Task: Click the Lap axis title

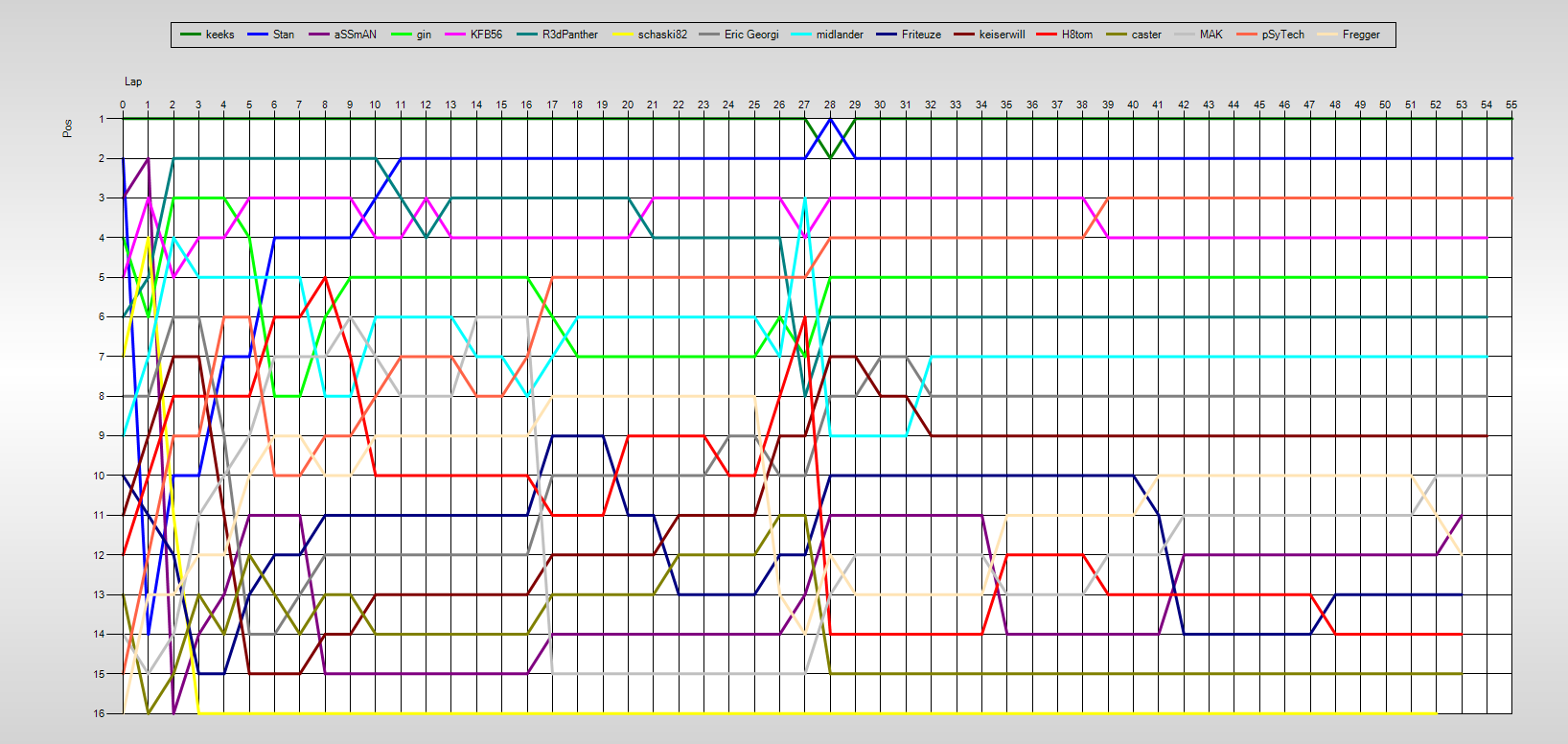Action: (133, 81)
